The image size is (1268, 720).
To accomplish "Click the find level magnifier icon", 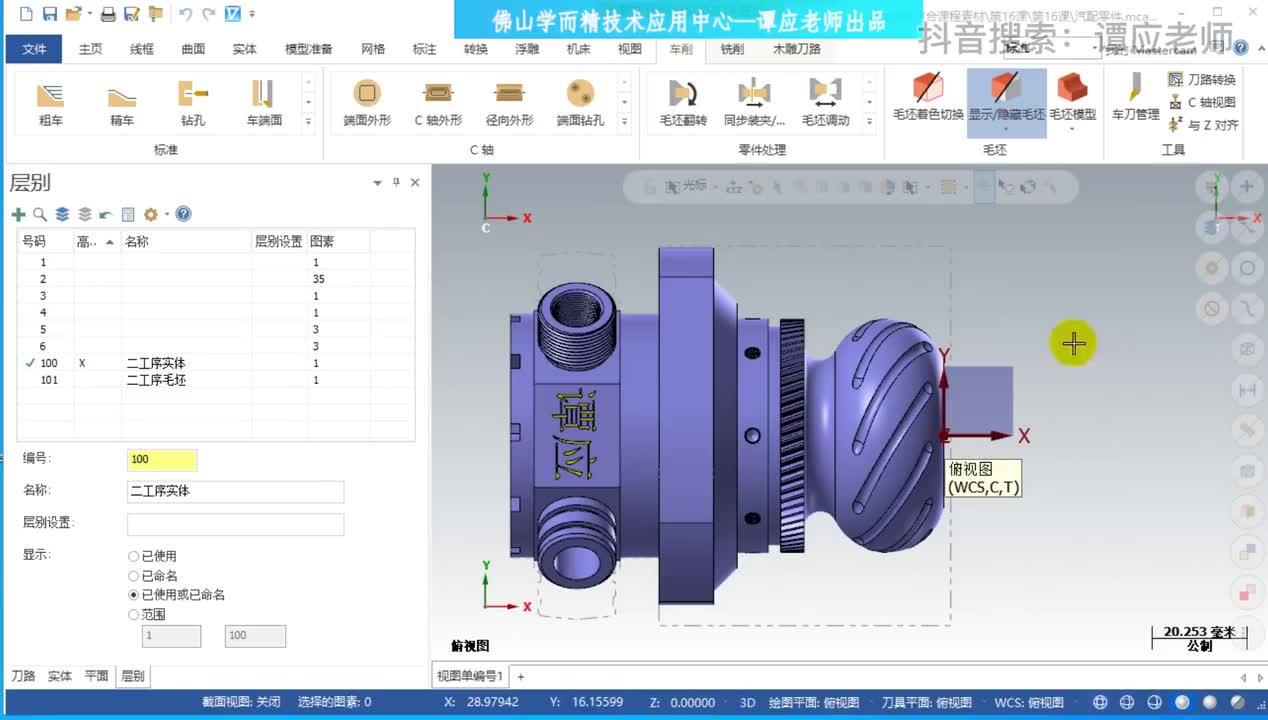I will pyautogui.click(x=40, y=214).
